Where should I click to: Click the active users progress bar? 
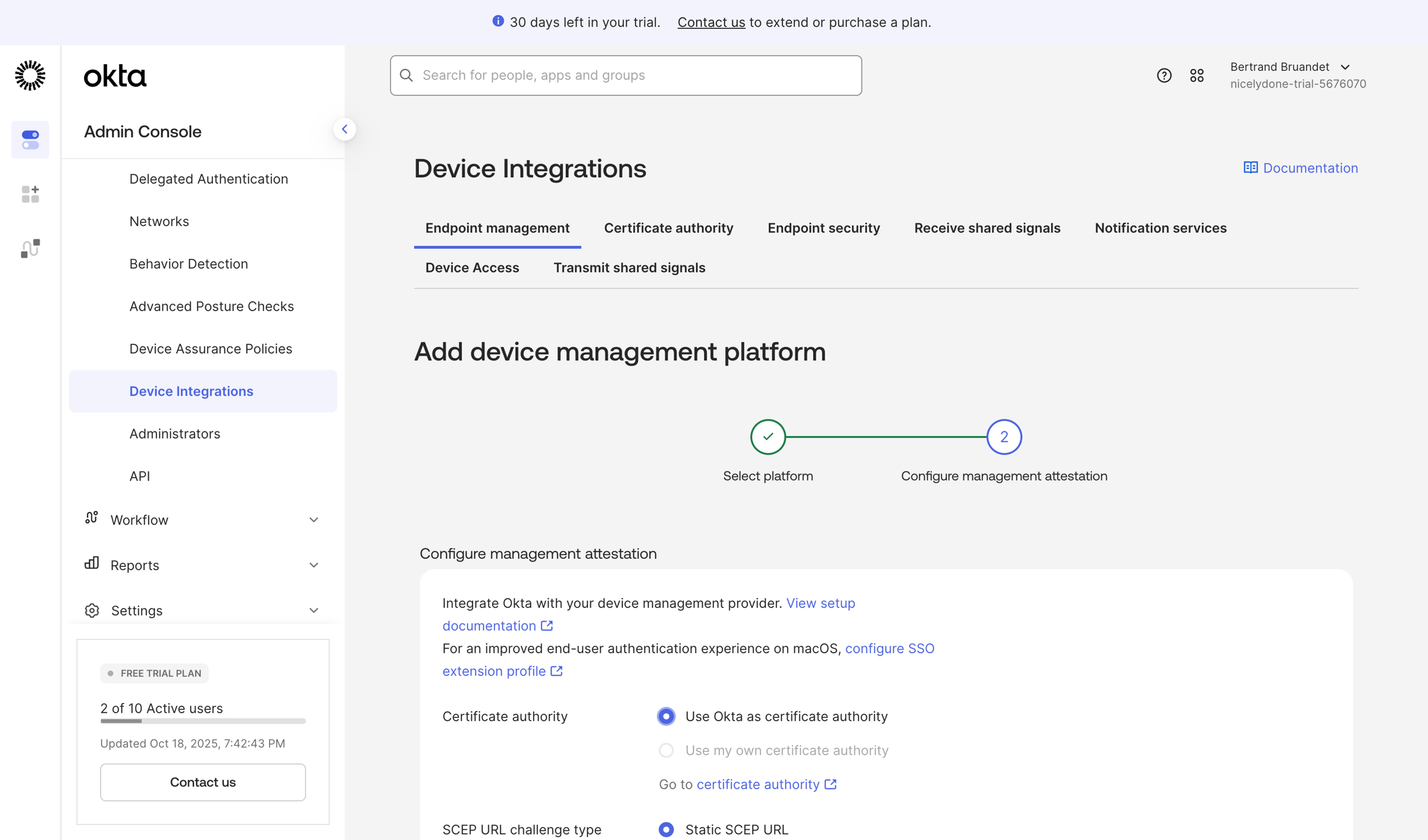(202, 721)
